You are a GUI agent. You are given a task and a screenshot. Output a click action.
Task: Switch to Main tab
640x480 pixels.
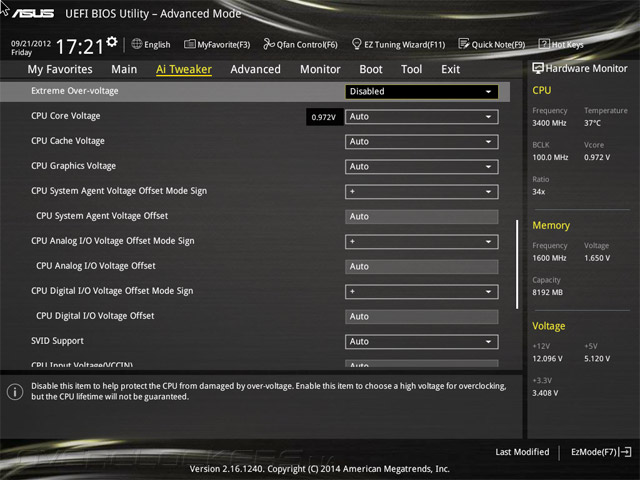(x=124, y=69)
